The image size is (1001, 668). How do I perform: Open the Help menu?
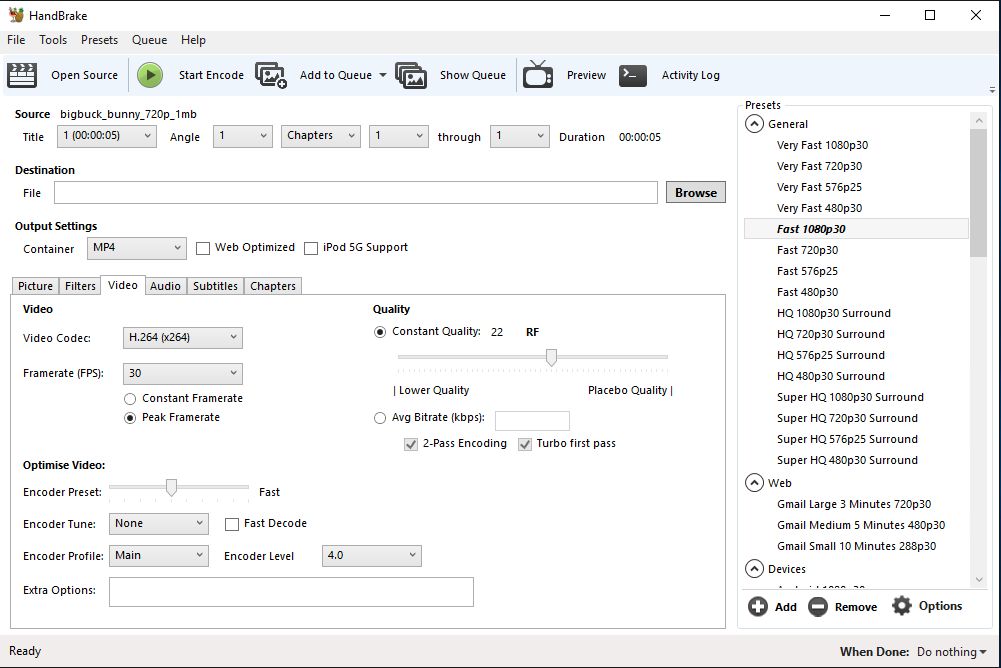click(193, 40)
